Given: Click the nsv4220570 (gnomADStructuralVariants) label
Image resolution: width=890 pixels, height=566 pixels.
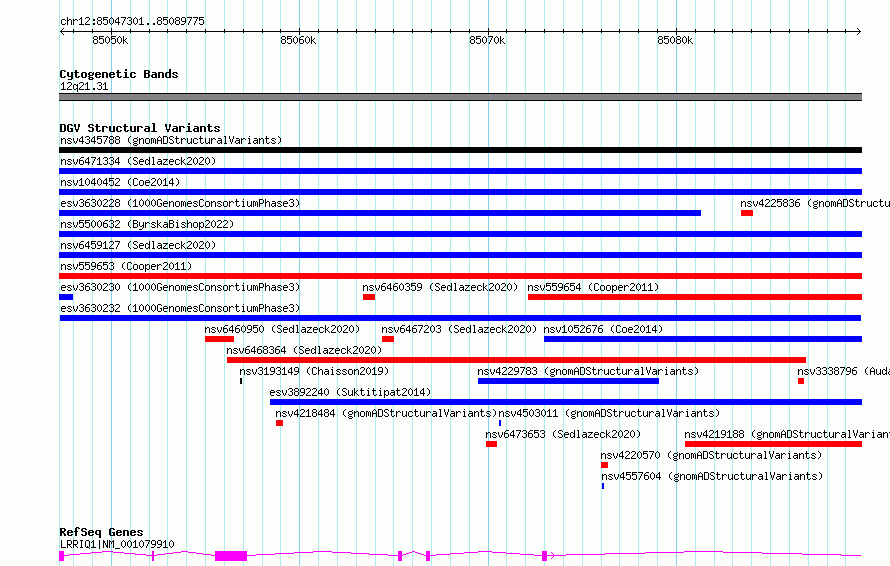Looking at the screenshot, I should coord(711,455).
